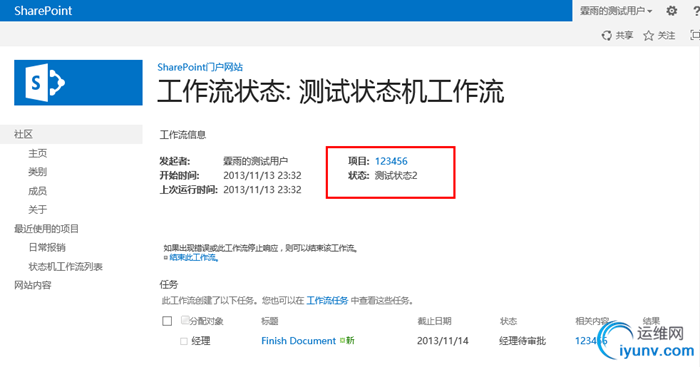The height and width of the screenshot is (367, 700).
Task: Open related content 123456 in task row
Action: click(591, 341)
